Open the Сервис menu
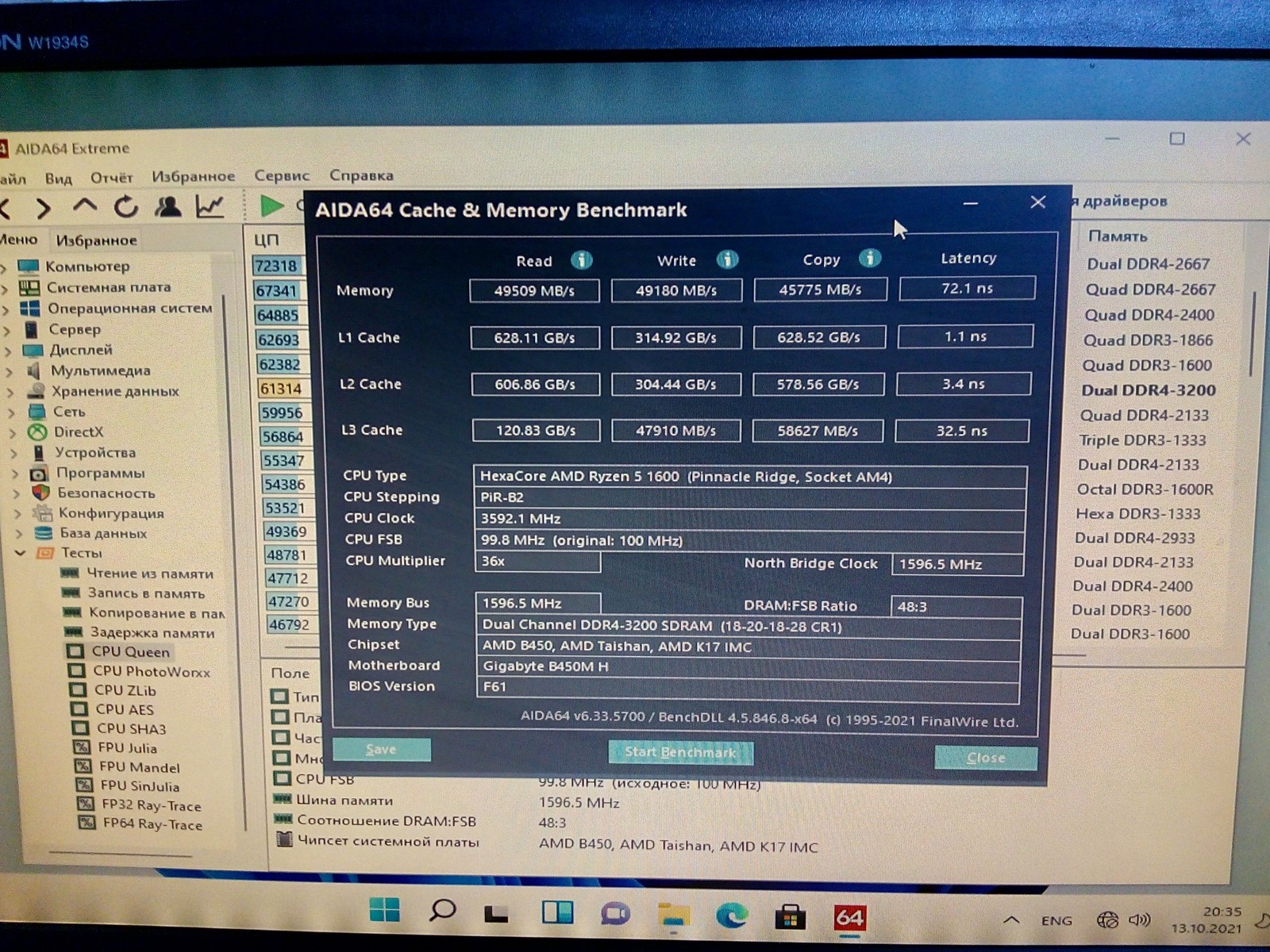The width and height of the screenshot is (1270, 952). [x=282, y=175]
